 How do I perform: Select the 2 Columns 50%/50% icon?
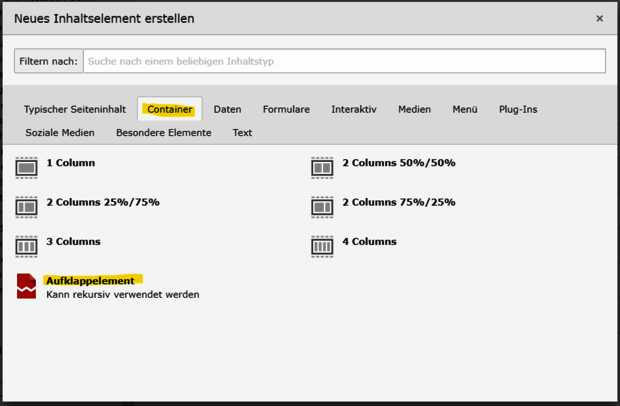pyautogui.click(x=321, y=167)
